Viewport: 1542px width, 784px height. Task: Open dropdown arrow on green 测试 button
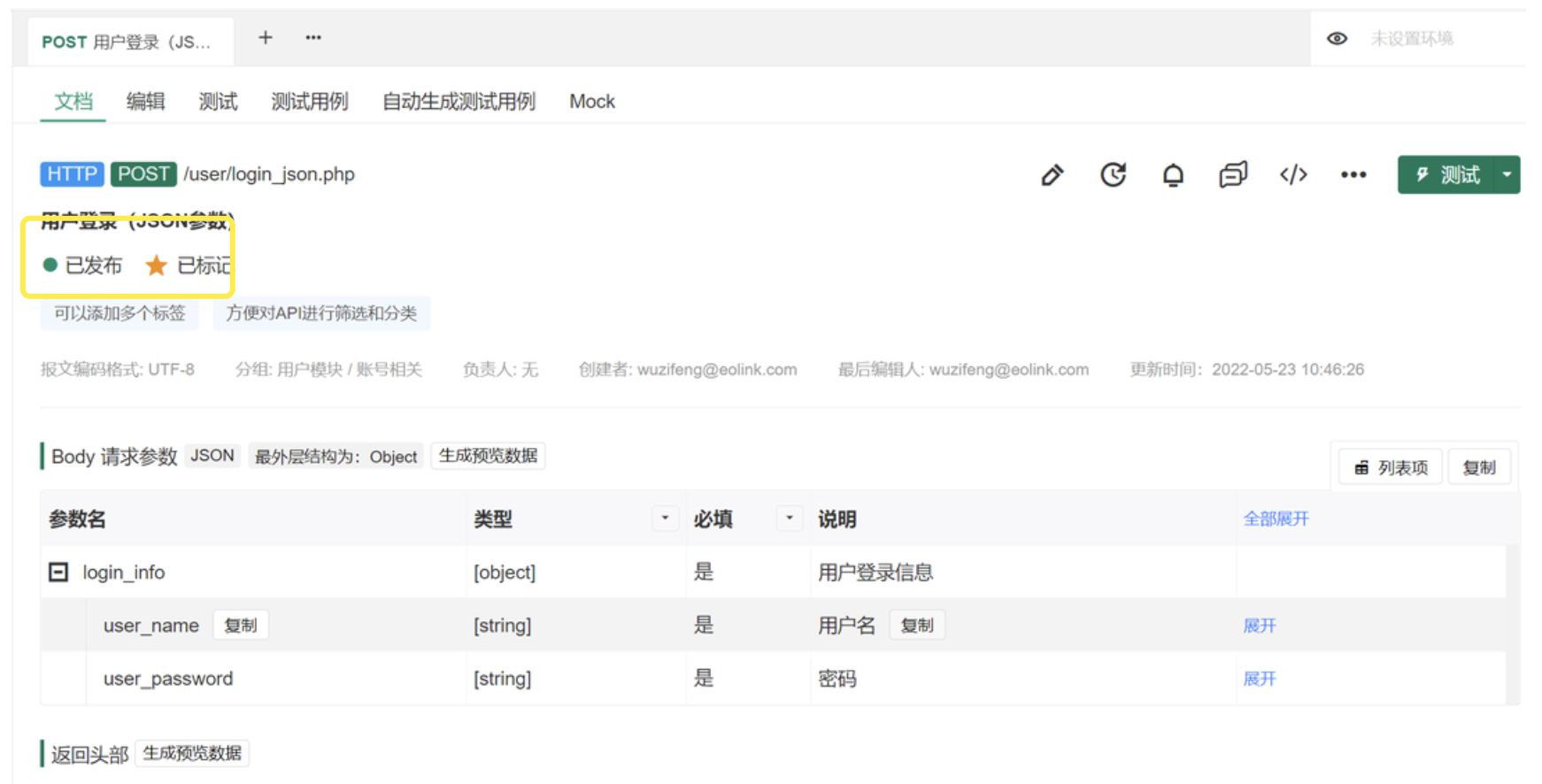coord(1507,175)
